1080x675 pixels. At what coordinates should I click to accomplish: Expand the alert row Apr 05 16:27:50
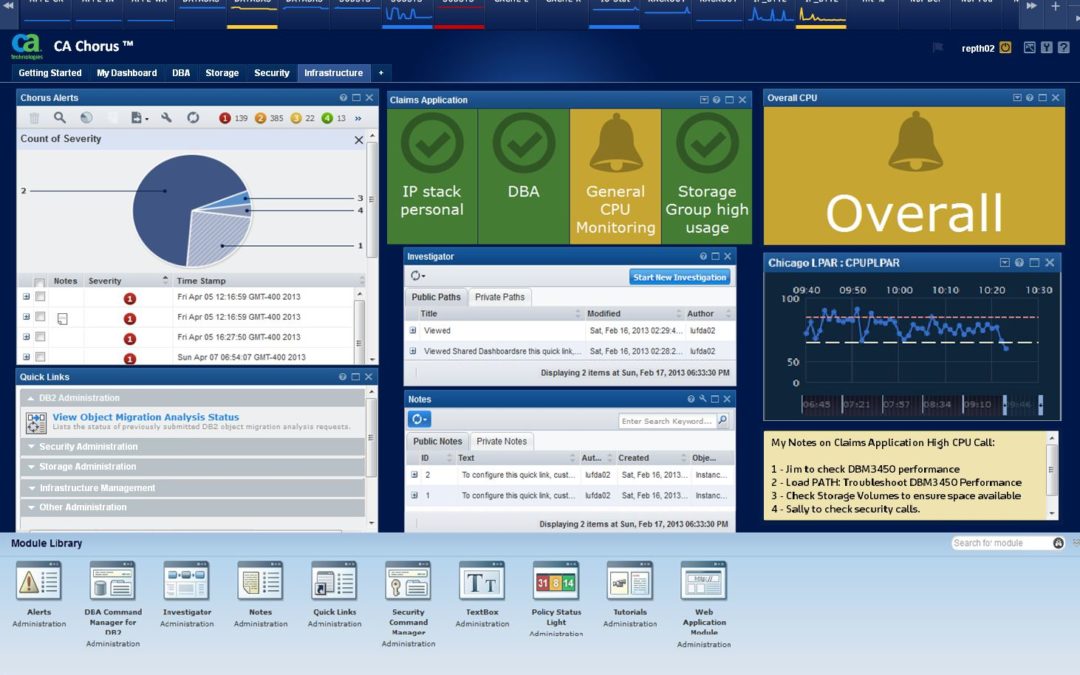[x=26, y=337]
